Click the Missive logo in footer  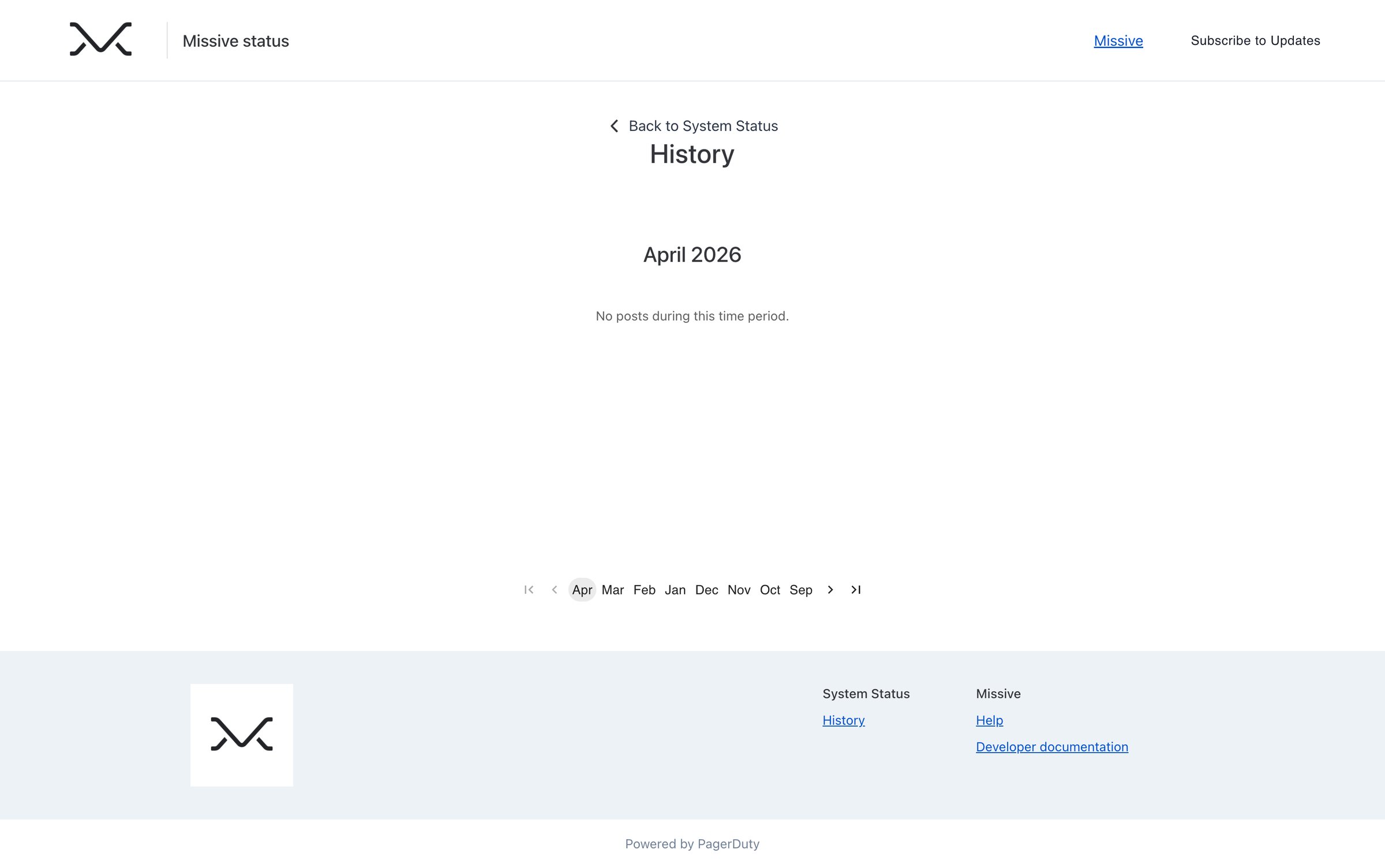242,735
